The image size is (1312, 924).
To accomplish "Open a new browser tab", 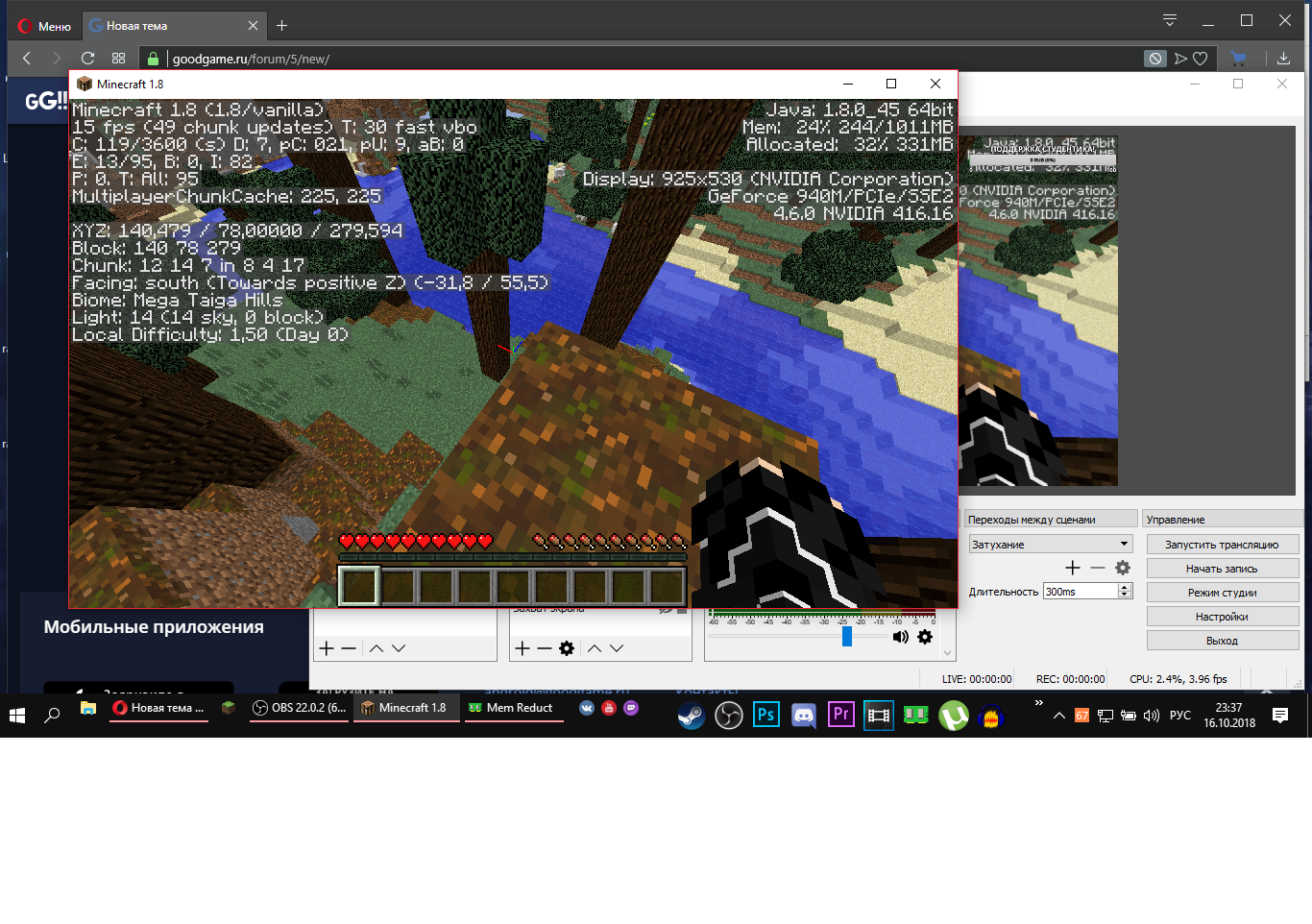I will click(x=281, y=26).
